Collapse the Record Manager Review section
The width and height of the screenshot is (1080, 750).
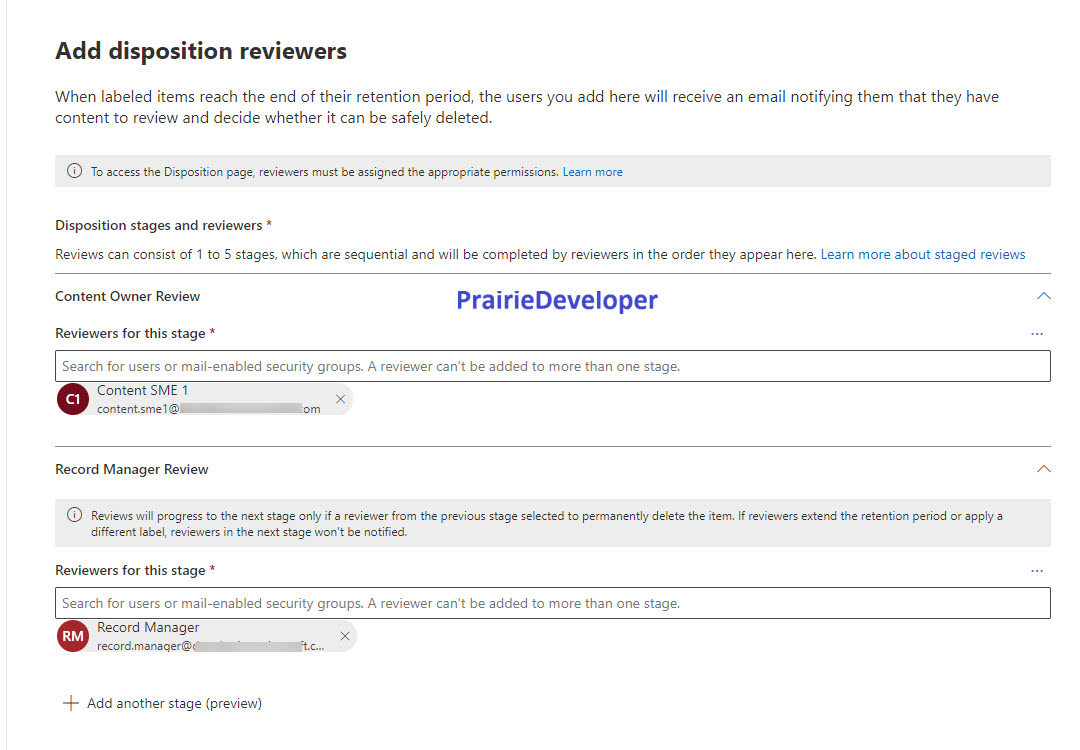click(x=1043, y=469)
